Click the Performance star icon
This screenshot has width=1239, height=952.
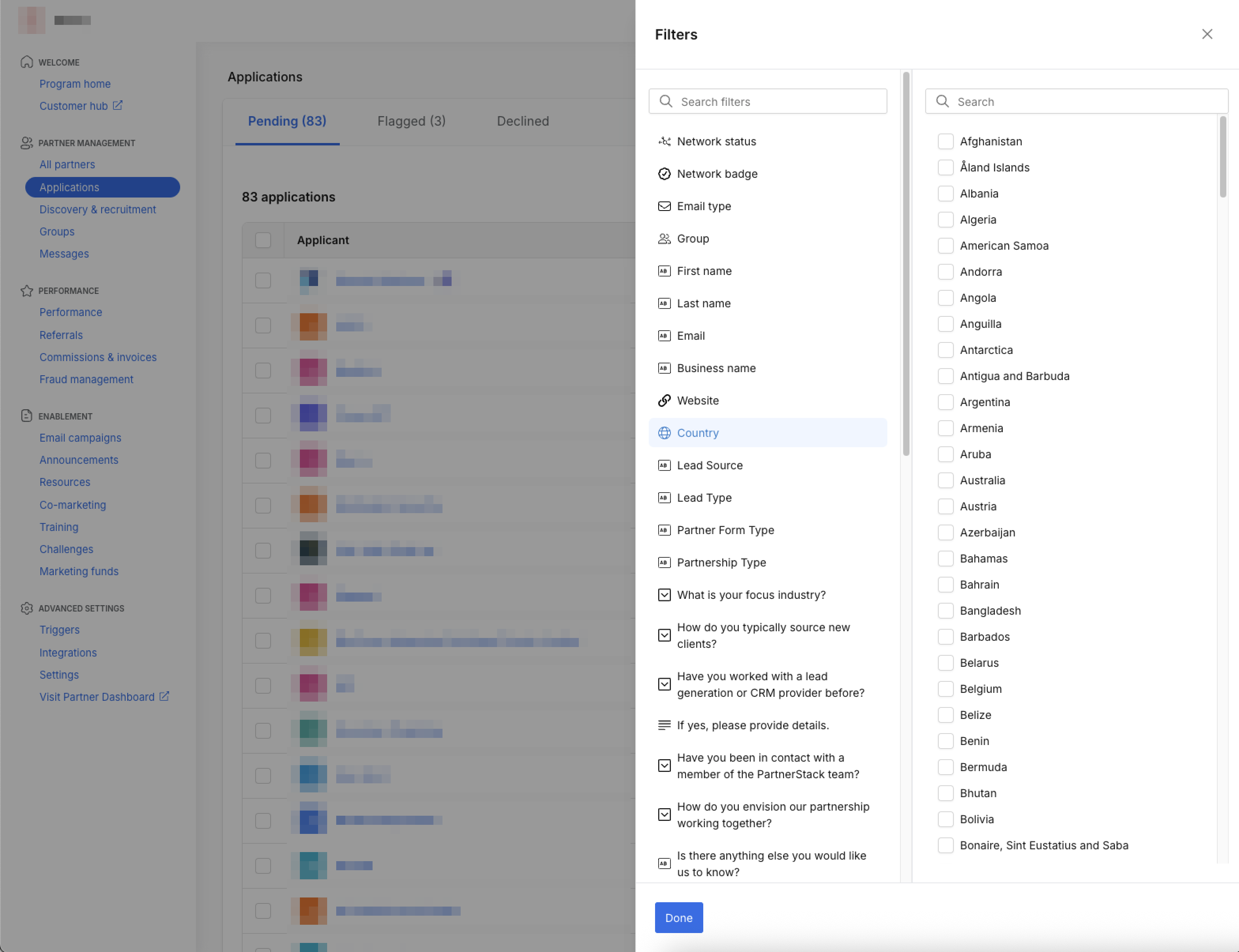point(26,291)
